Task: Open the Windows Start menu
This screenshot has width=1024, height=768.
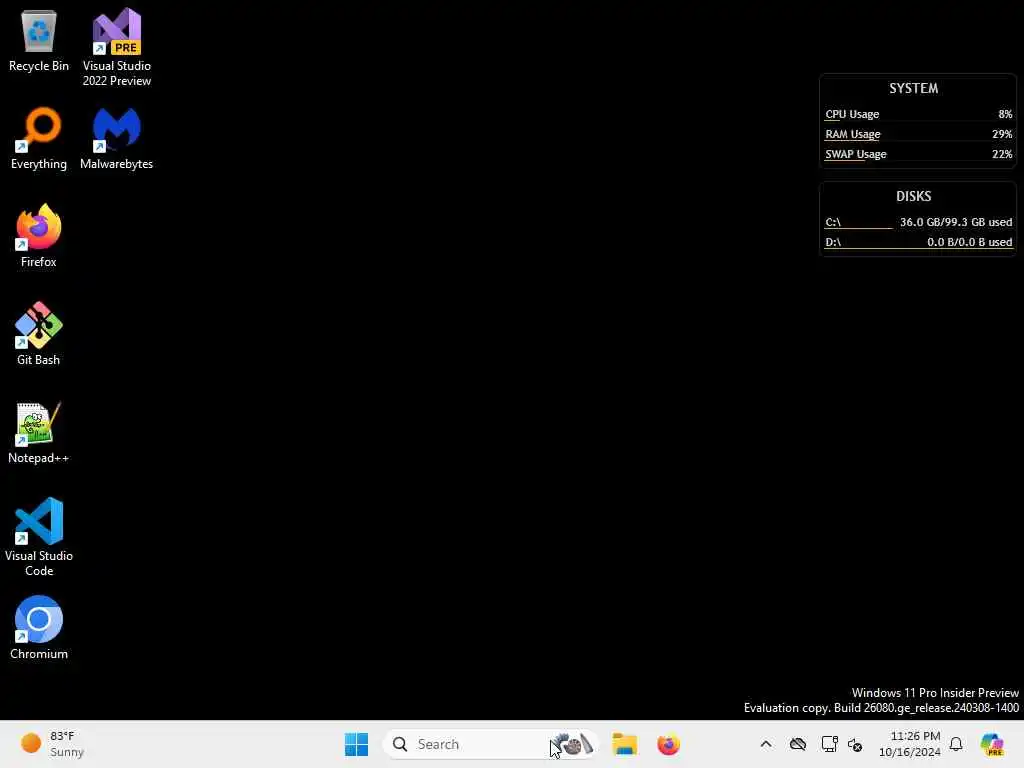Action: tap(357, 744)
